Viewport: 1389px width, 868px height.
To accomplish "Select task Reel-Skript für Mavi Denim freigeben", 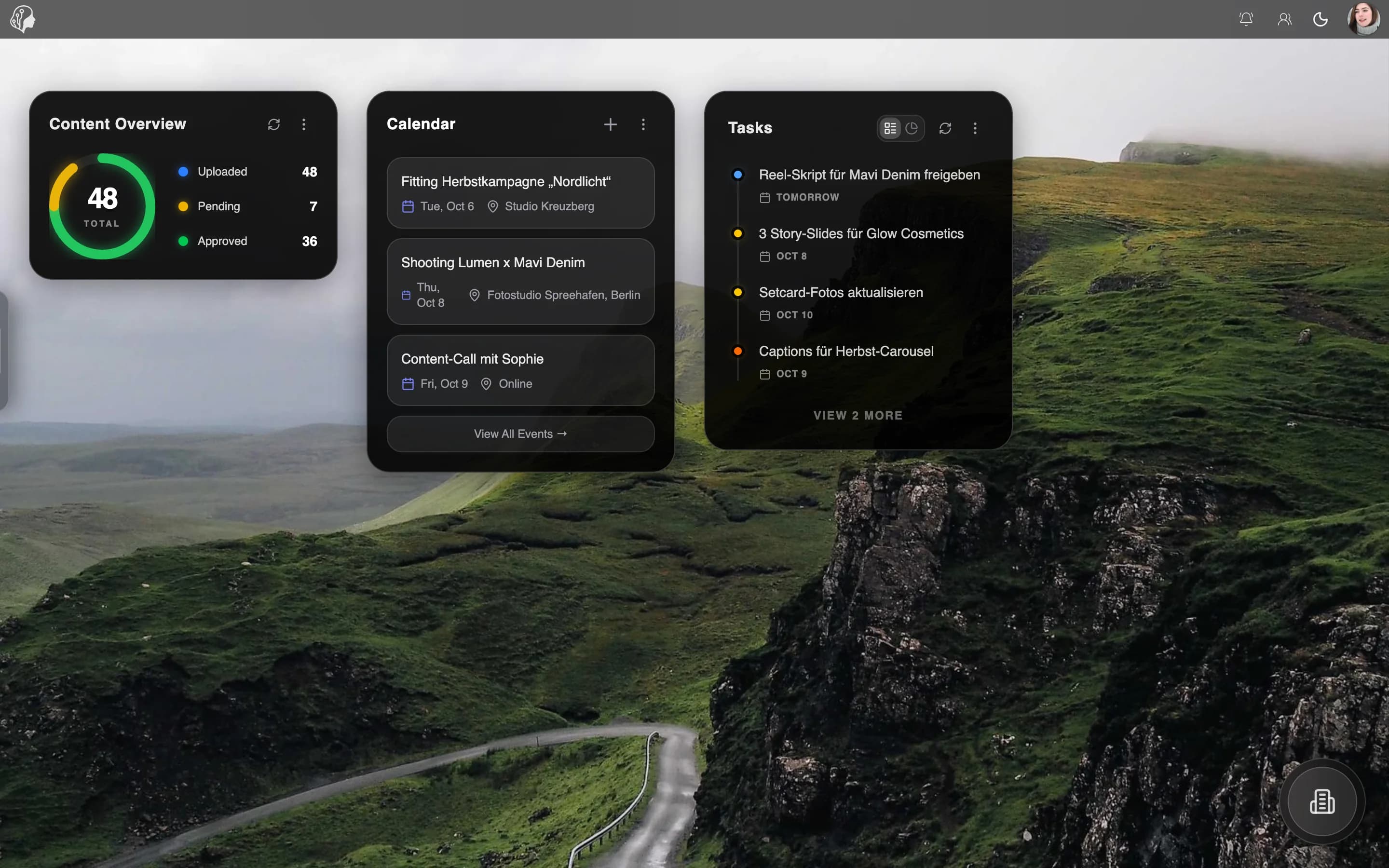I will pos(869,175).
